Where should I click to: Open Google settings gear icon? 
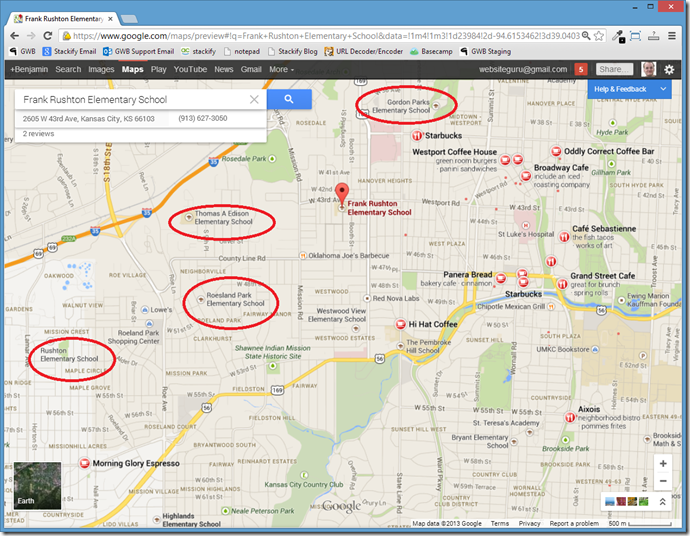click(669, 70)
